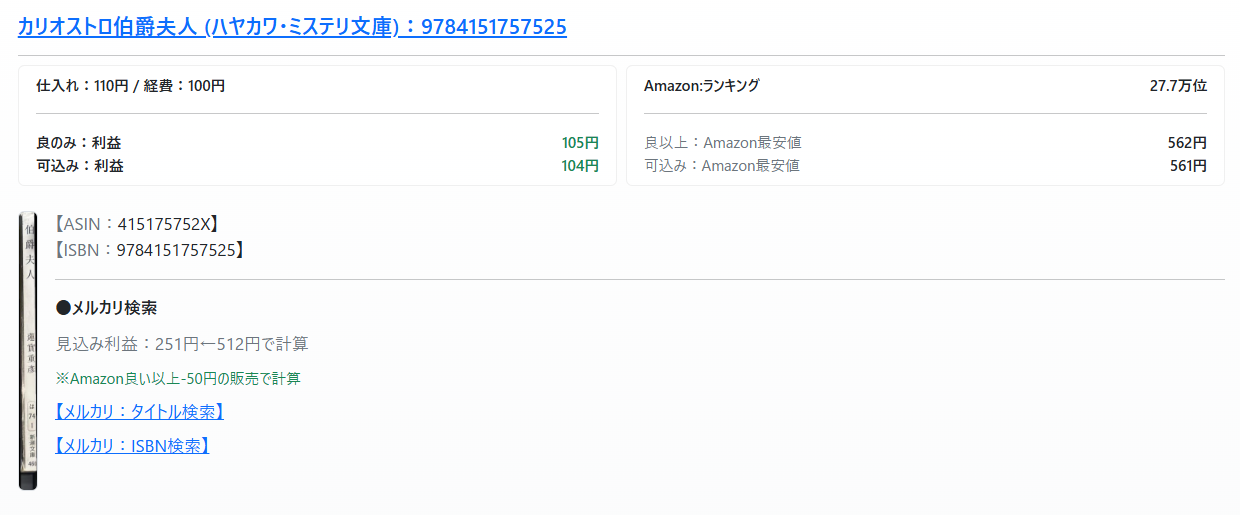Open the カリオストロ伯爵夫人 book title link
The image size is (1240, 515).
pos(292,27)
